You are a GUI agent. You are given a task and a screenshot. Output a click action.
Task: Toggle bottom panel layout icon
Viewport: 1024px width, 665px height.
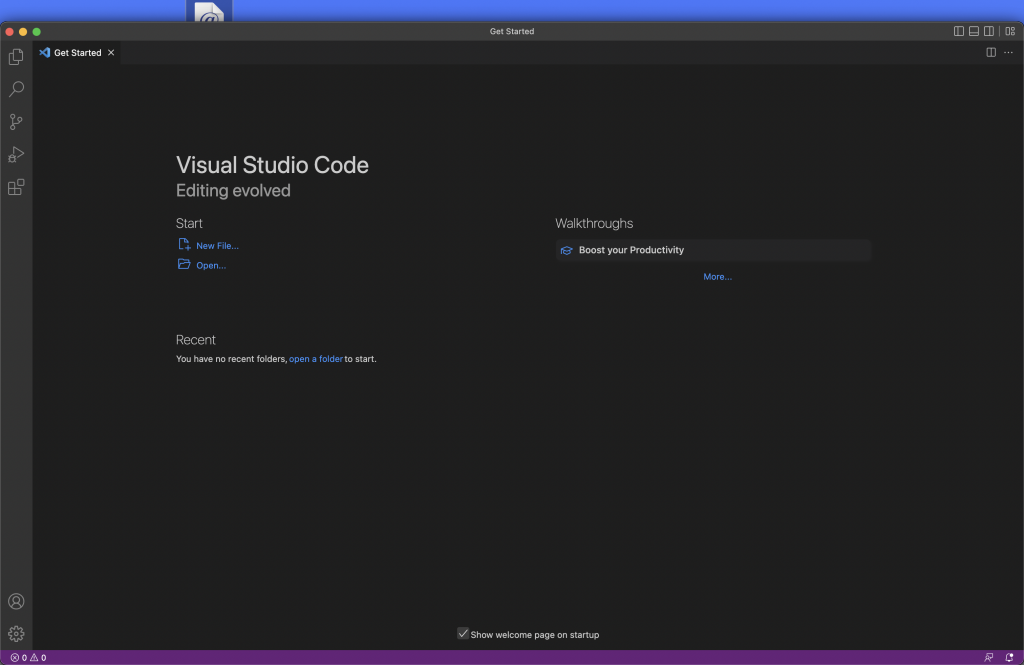click(974, 31)
